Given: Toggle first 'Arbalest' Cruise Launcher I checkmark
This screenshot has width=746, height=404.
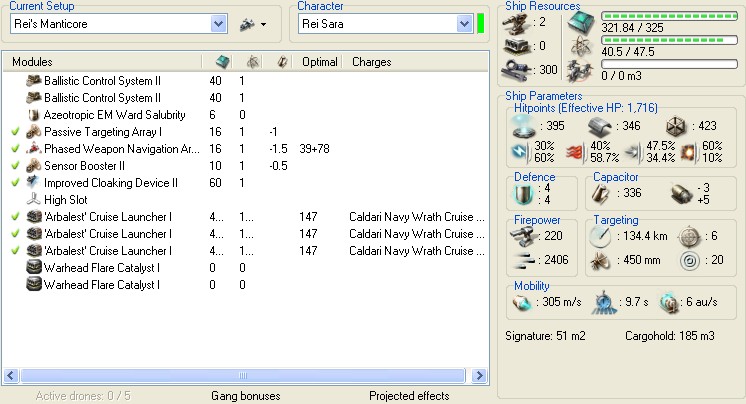Looking at the screenshot, I should point(15,217).
